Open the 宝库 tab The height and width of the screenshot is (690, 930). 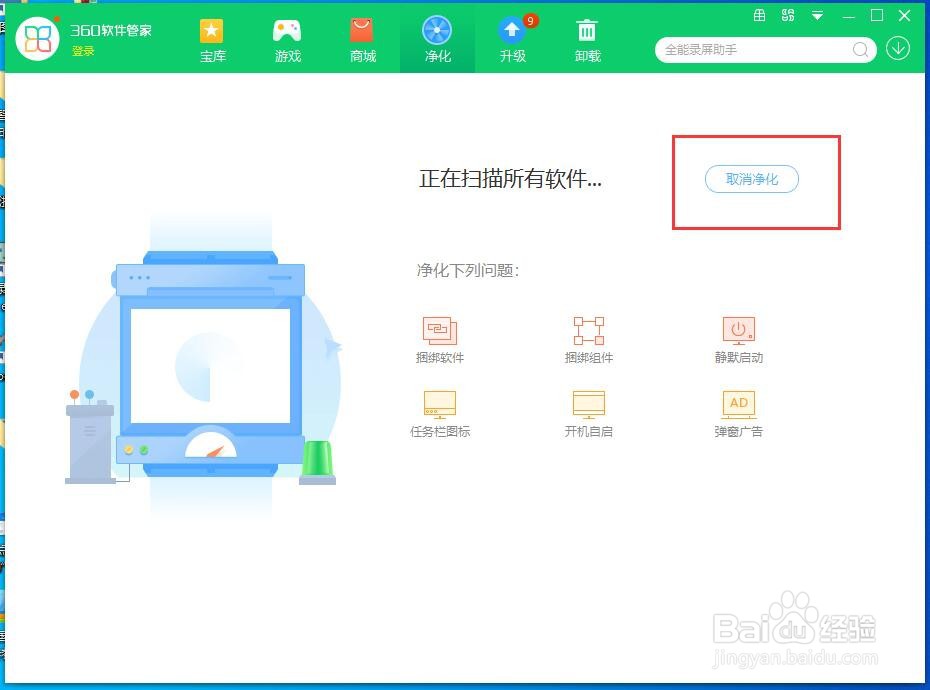(x=212, y=41)
